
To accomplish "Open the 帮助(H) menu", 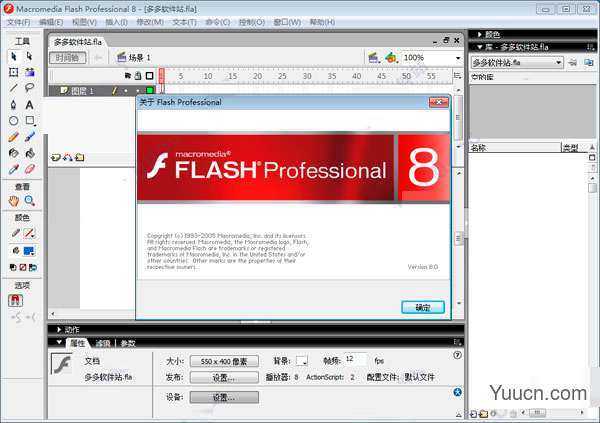I will click(322, 22).
